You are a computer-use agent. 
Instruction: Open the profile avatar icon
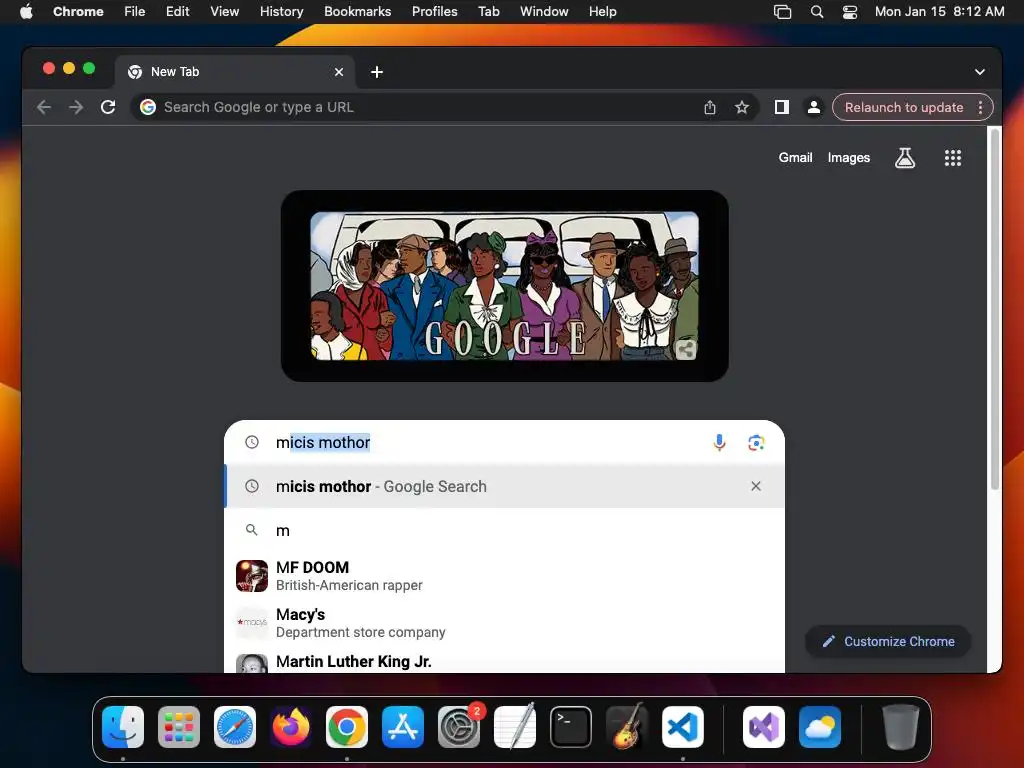[813, 107]
